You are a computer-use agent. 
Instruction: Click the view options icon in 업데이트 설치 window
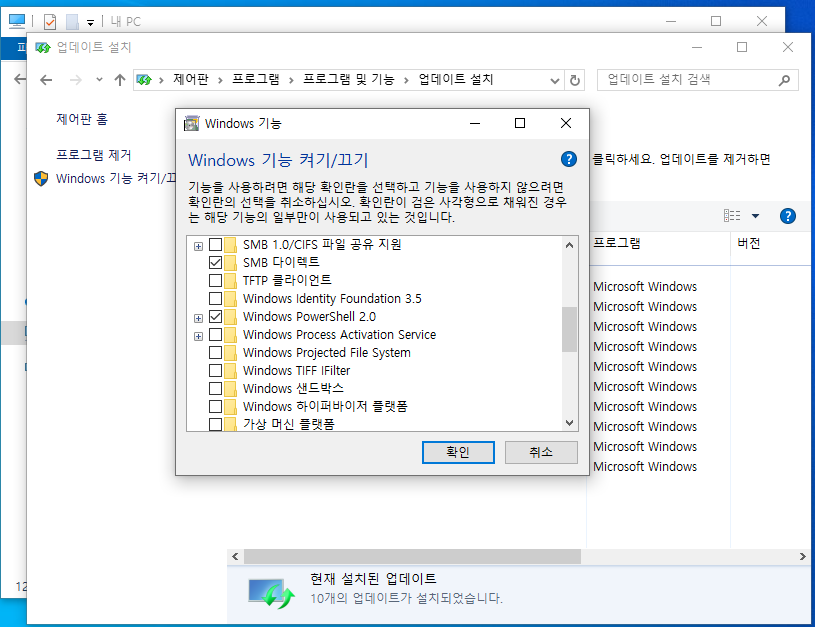pos(732,216)
